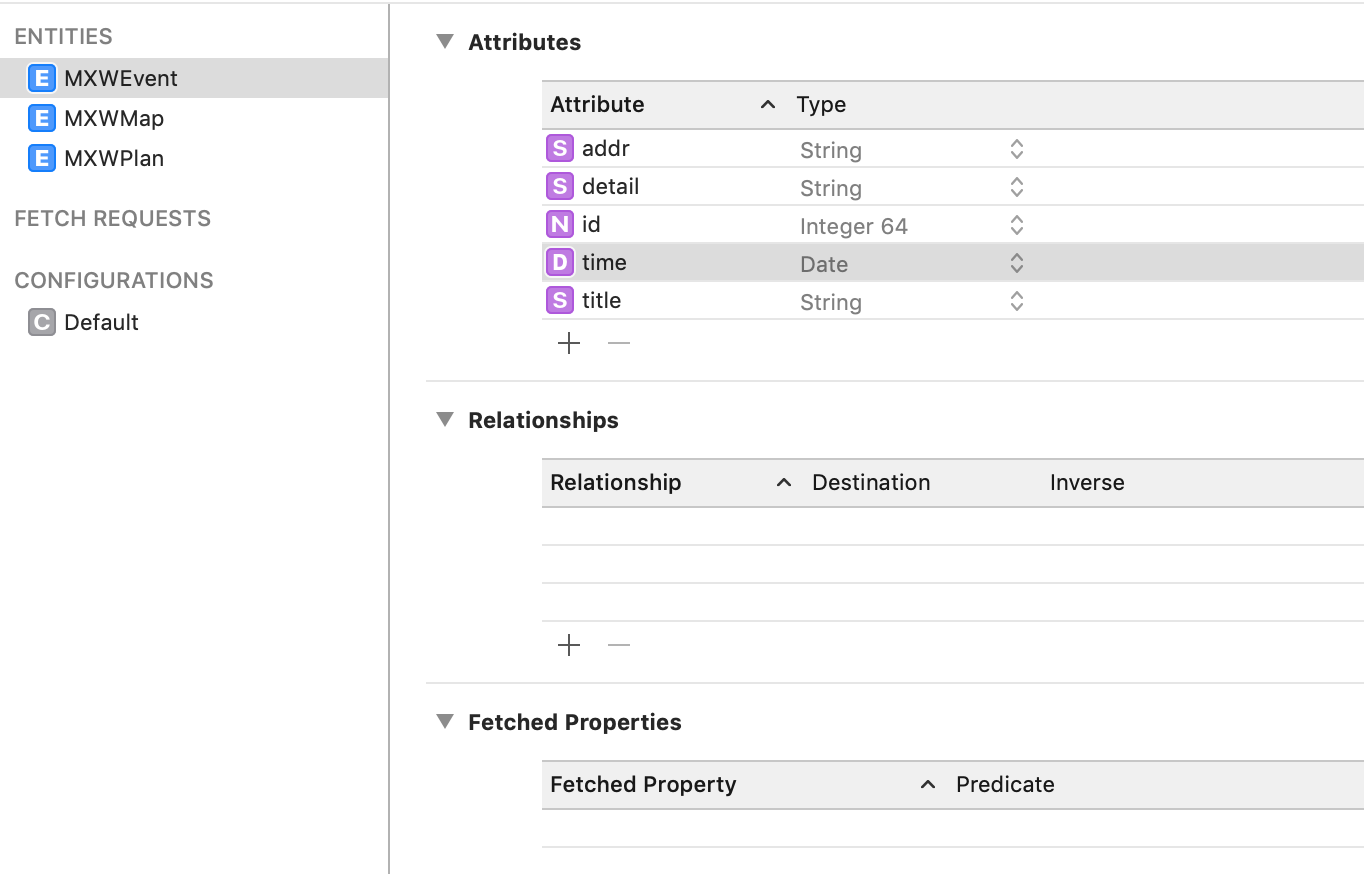1364x874 pixels.
Task: Click the String icon beside title
Action: coord(560,300)
